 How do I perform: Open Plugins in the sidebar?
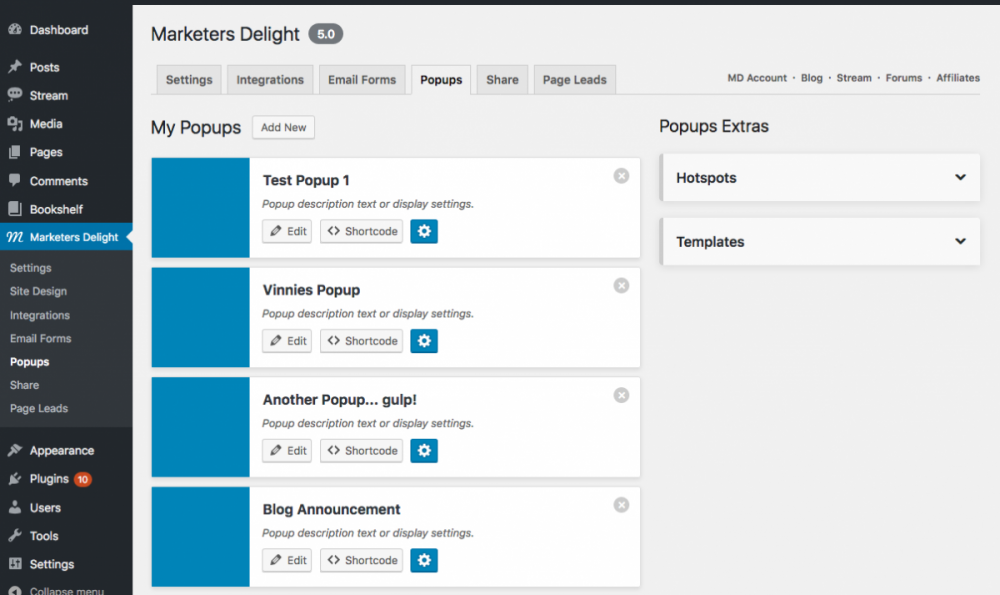pos(49,479)
